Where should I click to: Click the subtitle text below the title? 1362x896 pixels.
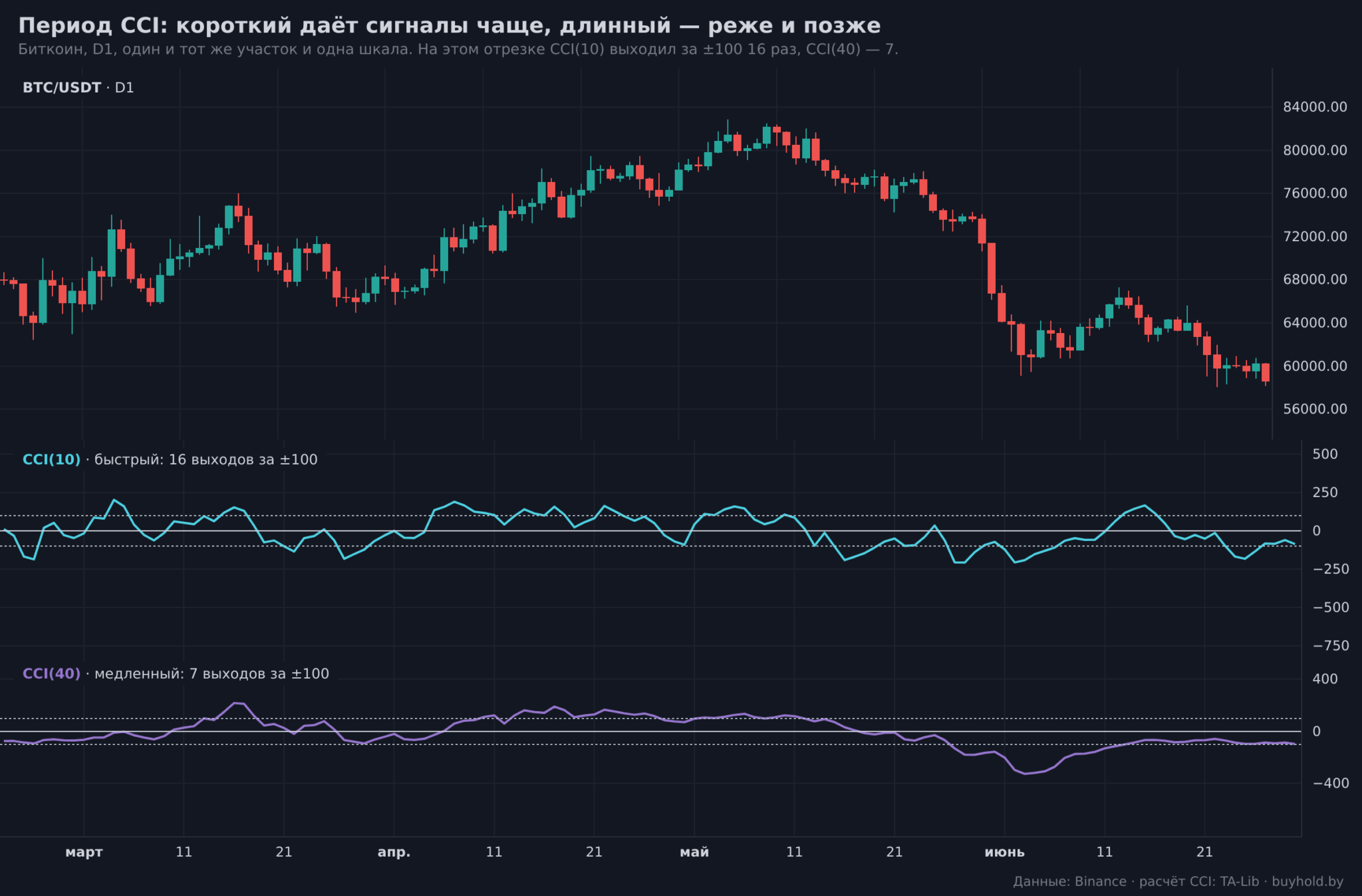pos(458,49)
